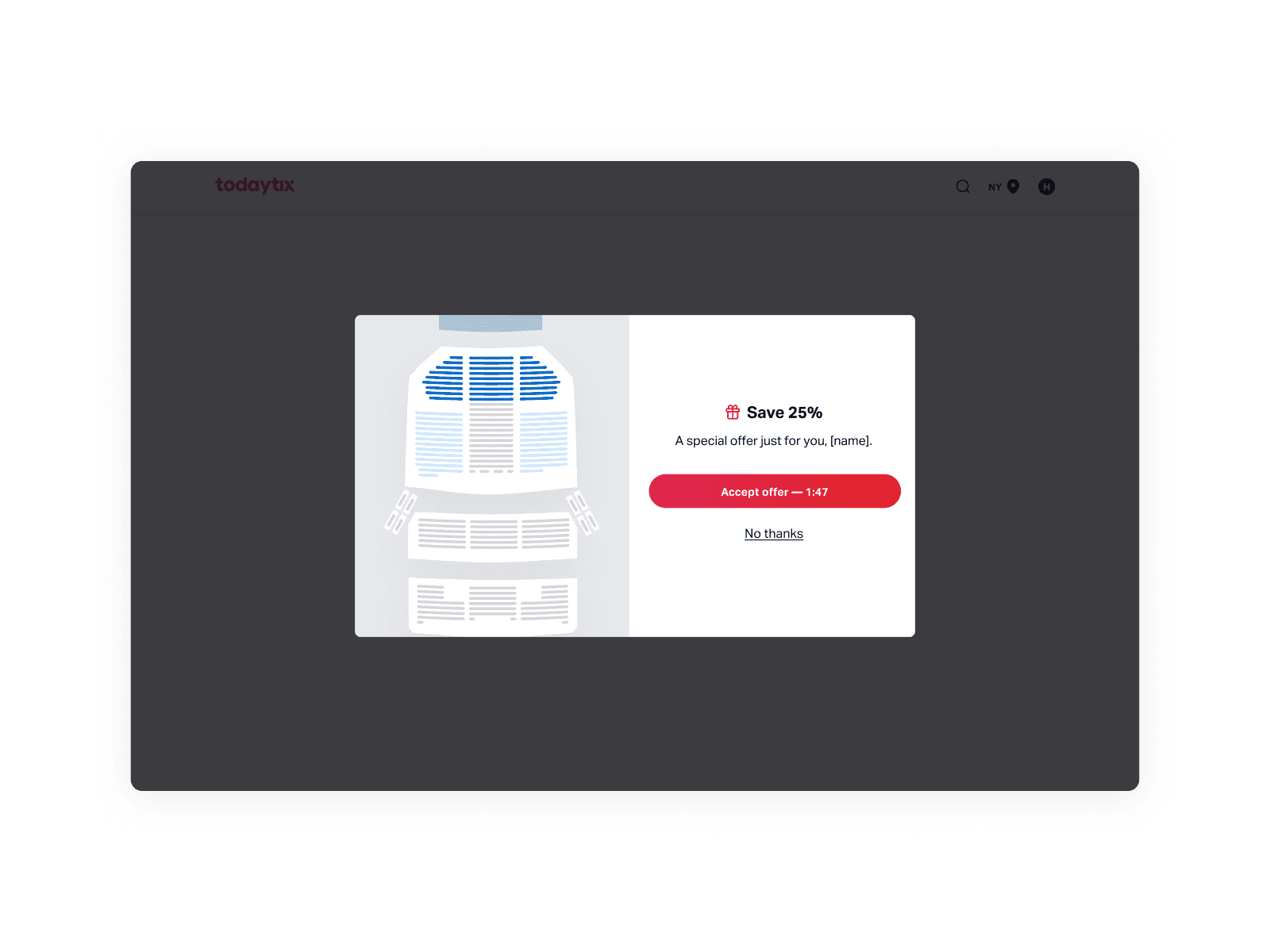
Task: Select the dark blue front orchestra seating section
Action: tap(492, 377)
